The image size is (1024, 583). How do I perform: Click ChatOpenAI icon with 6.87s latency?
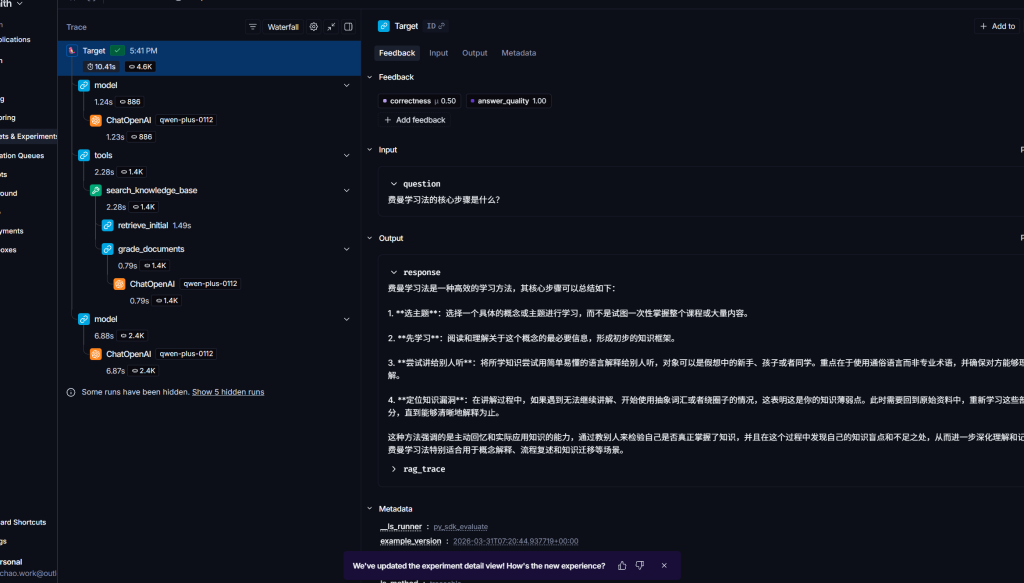(x=95, y=354)
